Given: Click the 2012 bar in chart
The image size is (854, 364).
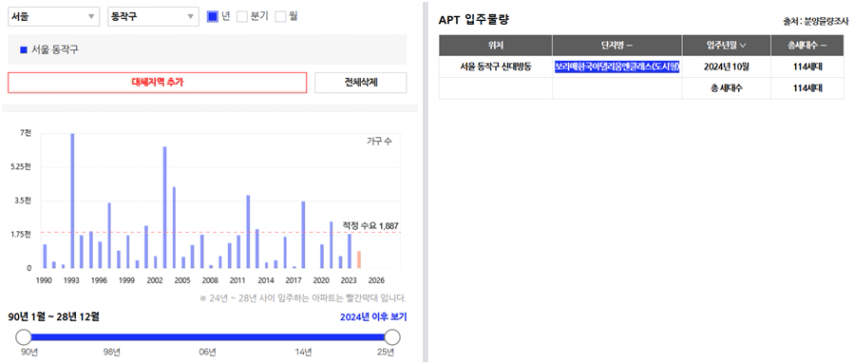Looking at the screenshot, I should pyautogui.click(x=248, y=232).
